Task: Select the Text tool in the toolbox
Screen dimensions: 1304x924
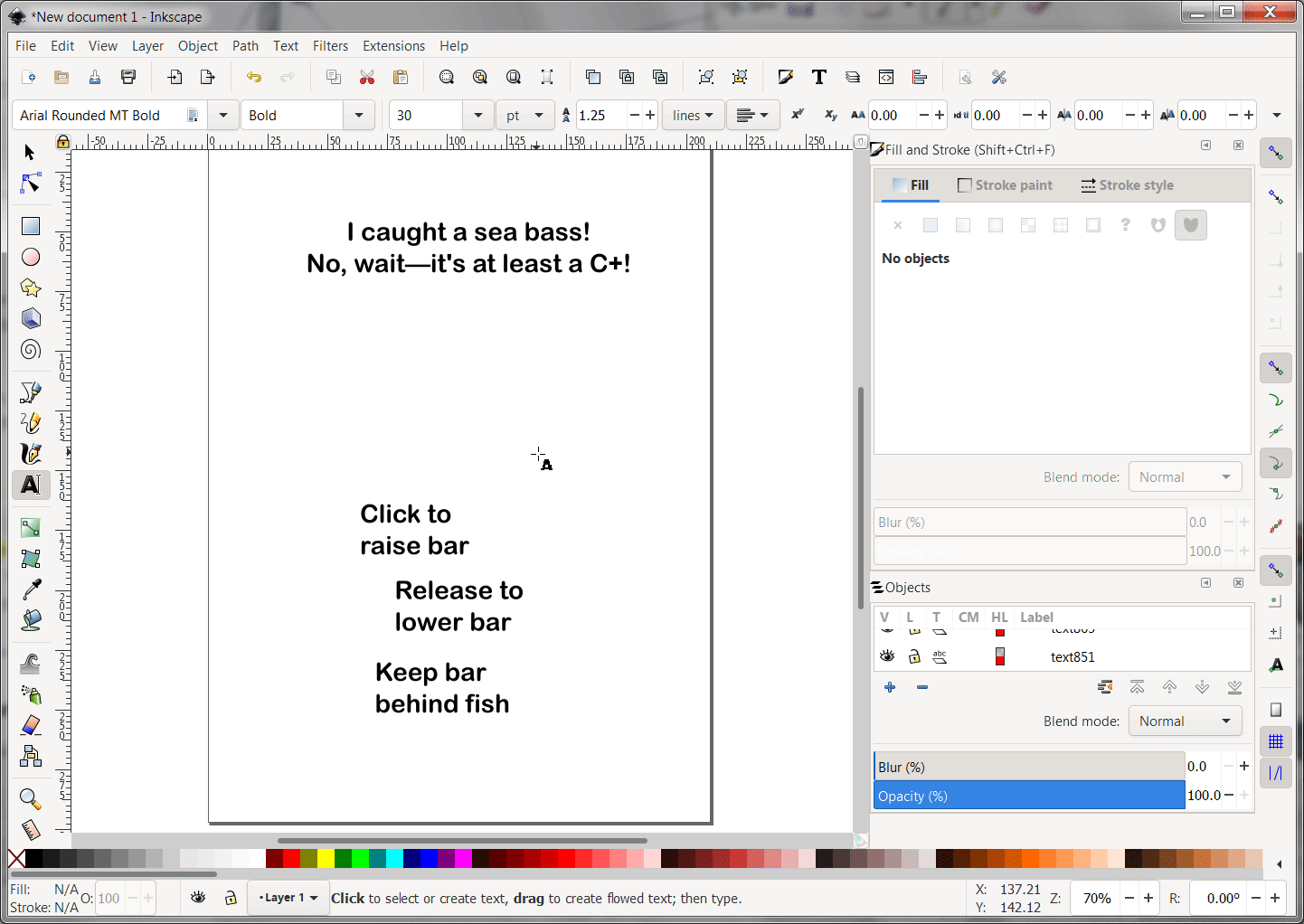Action: click(x=30, y=486)
